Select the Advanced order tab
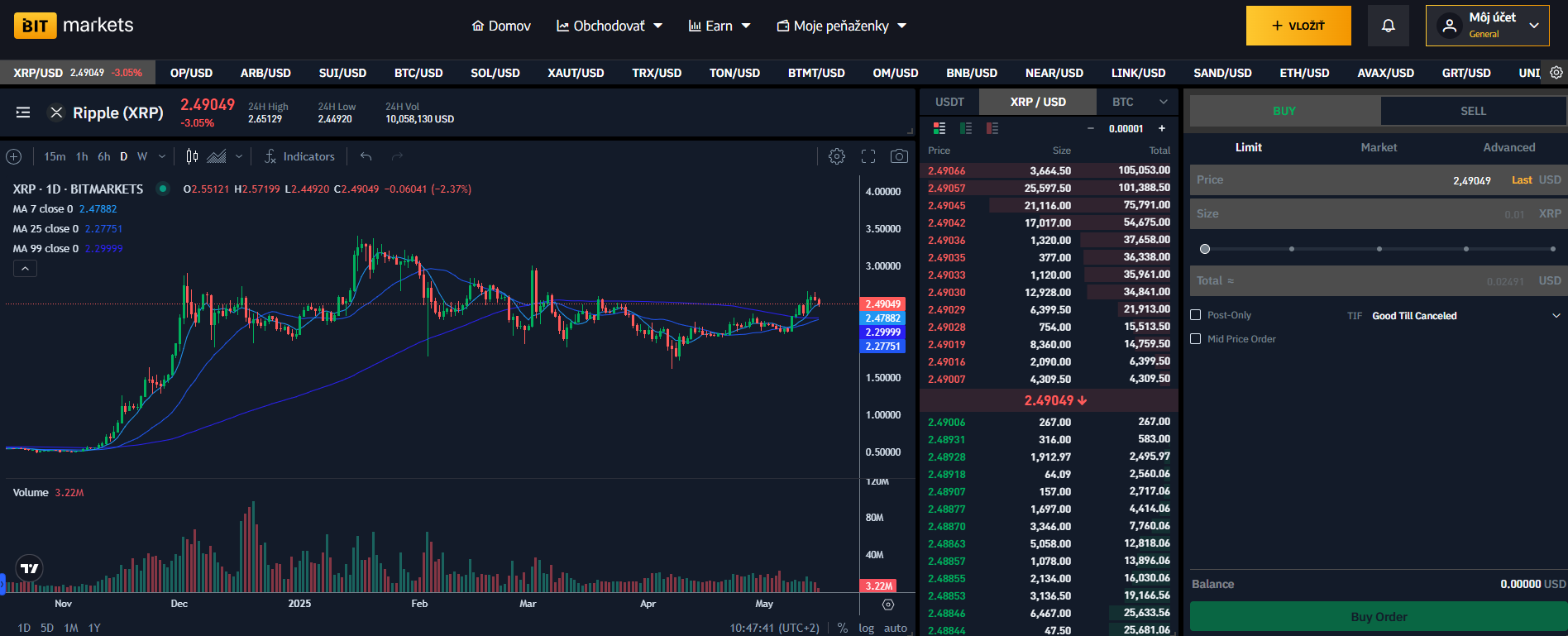Image resolution: width=1568 pixels, height=636 pixels. pyautogui.click(x=1508, y=147)
